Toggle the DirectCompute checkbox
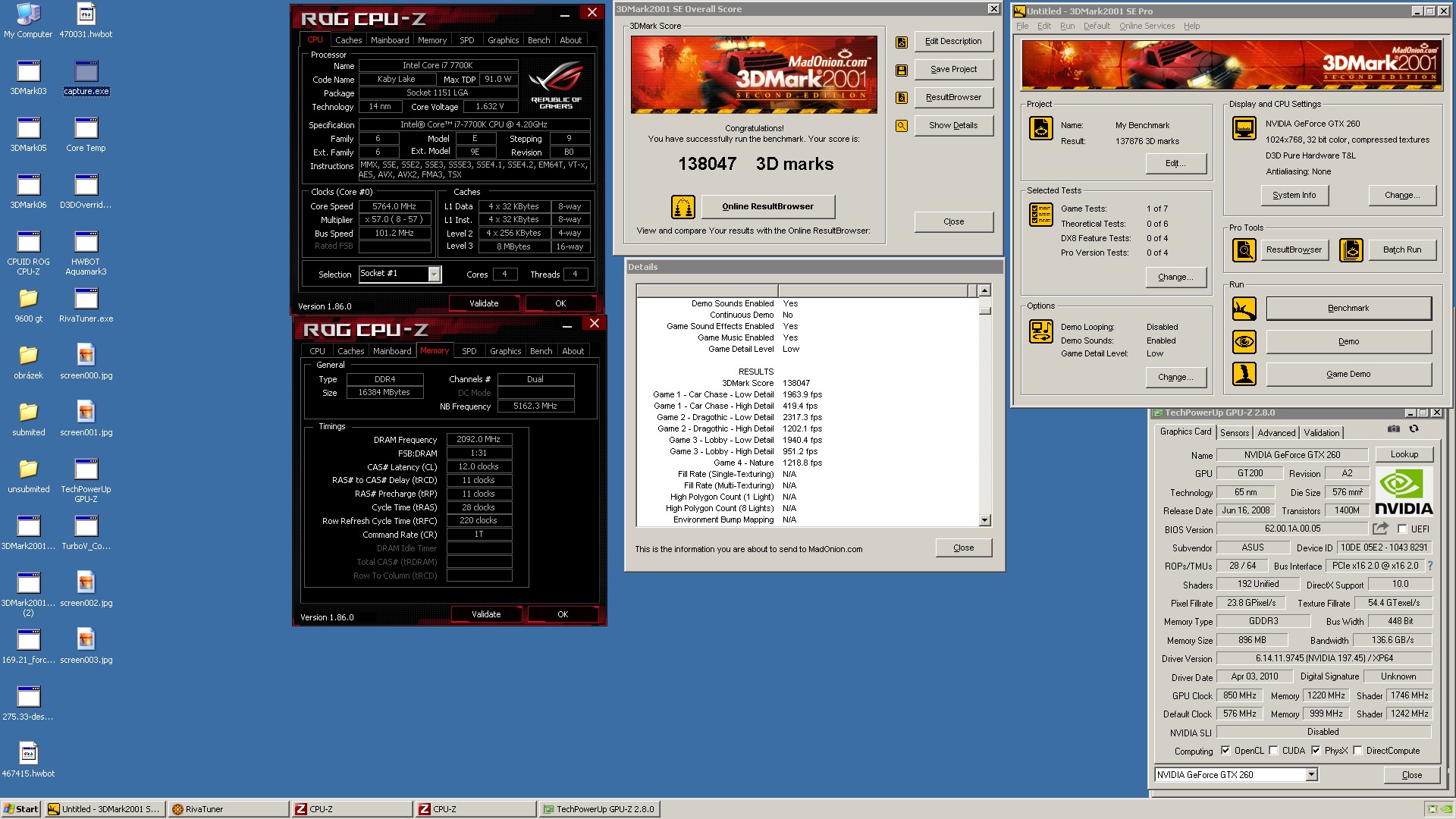1456x819 pixels. point(1357,751)
